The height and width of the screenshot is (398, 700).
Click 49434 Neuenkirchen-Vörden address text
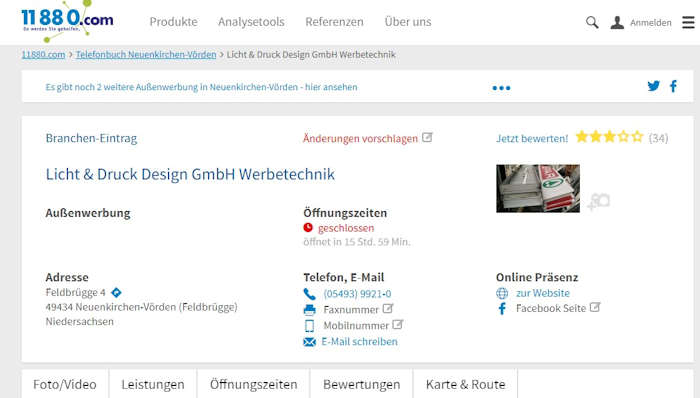tap(142, 307)
